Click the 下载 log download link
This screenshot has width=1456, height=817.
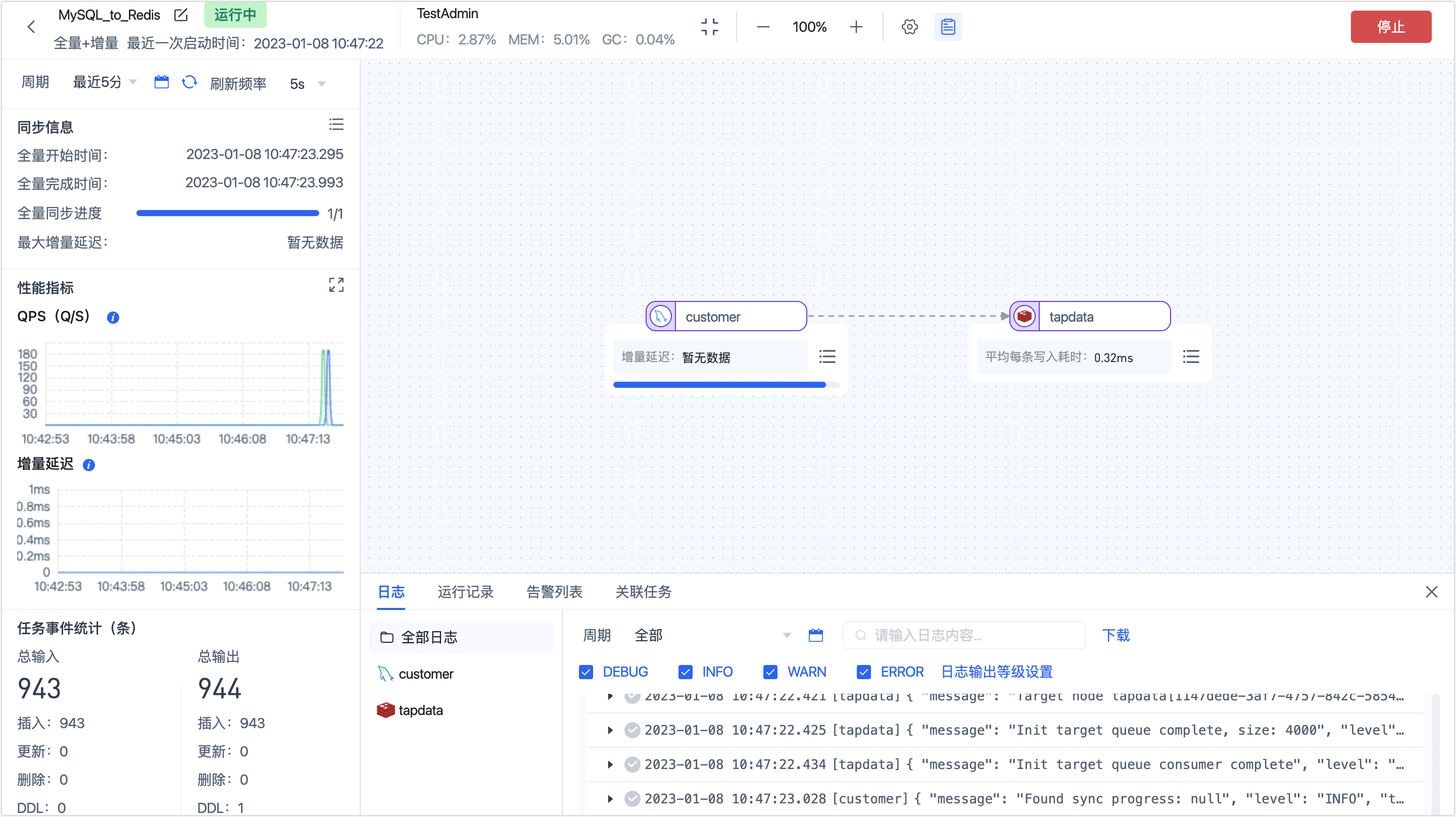click(x=1115, y=635)
